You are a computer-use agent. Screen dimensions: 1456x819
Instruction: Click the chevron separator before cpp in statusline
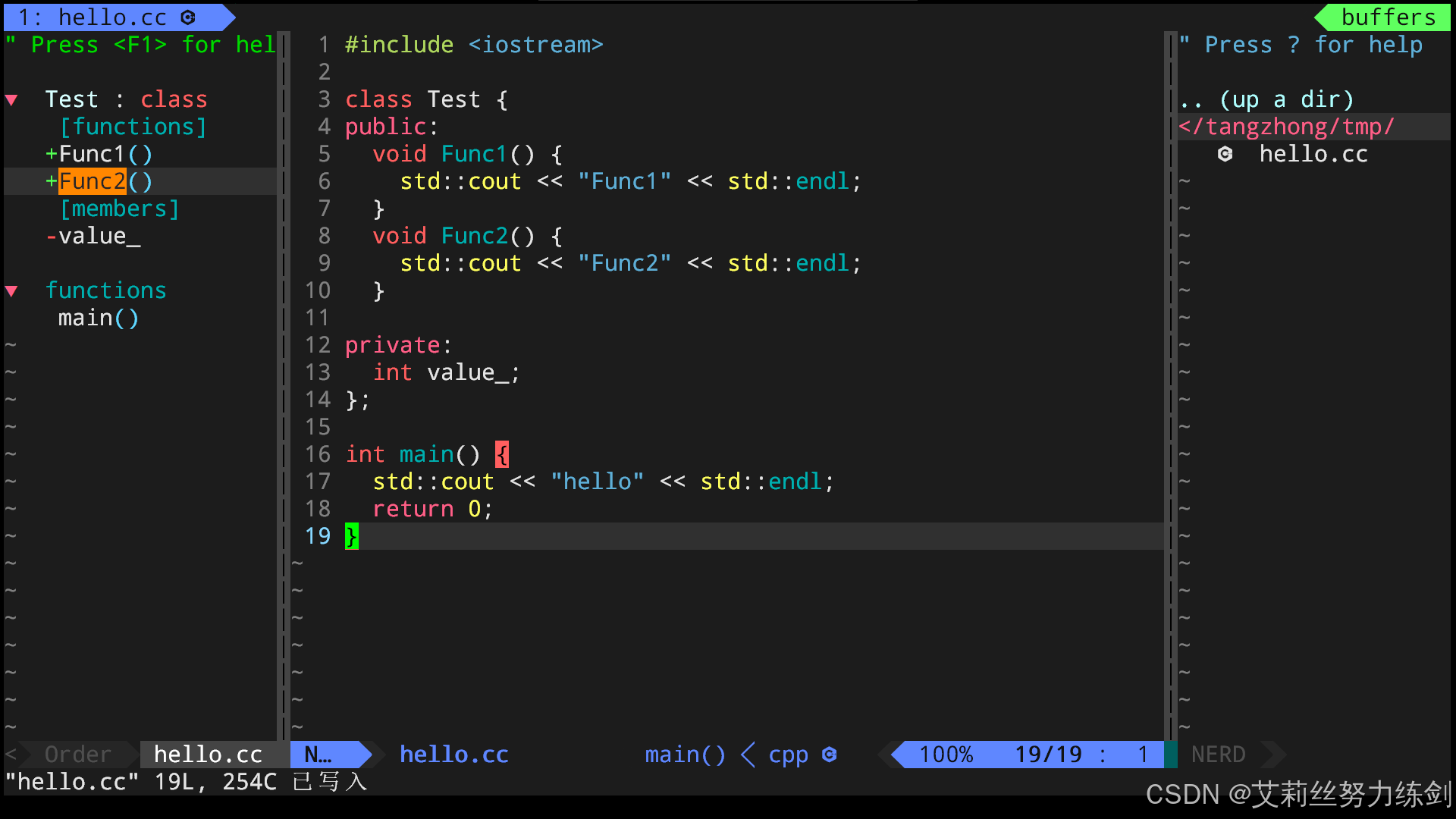(x=748, y=755)
